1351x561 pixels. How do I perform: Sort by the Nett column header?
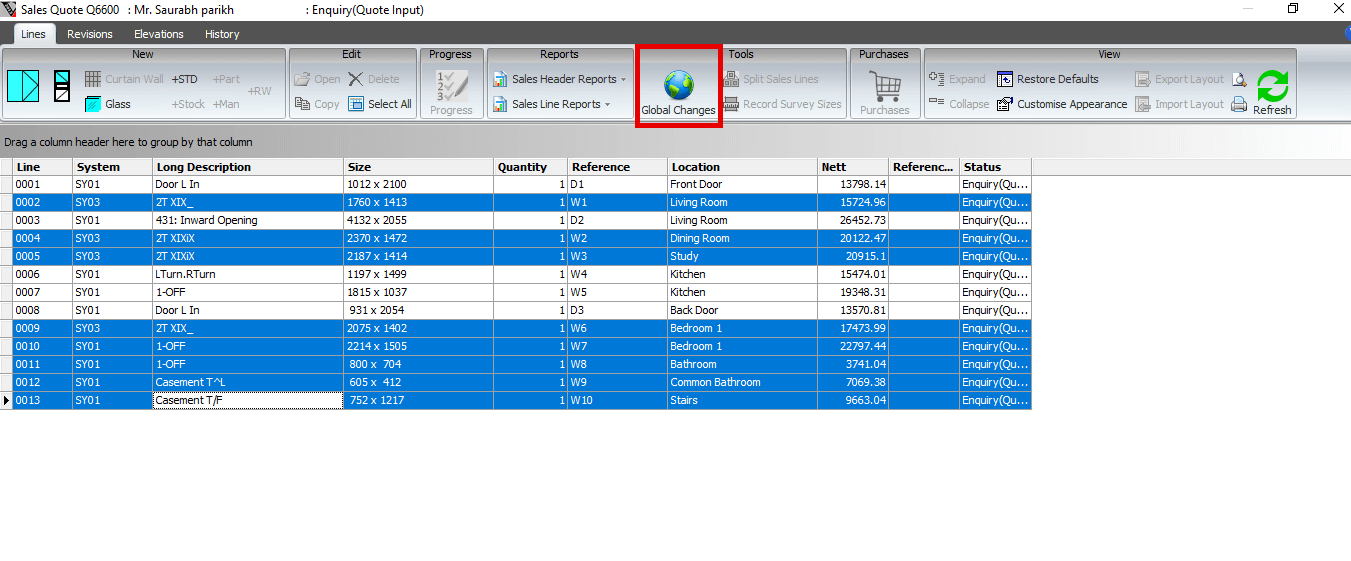[x=852, y=167]
